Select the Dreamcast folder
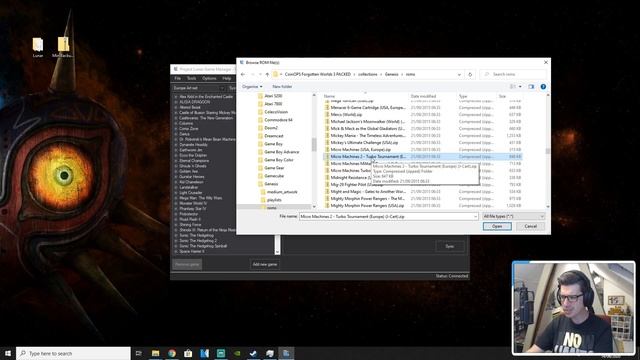This screenshot has width=640, height=360. click(x=273, y=136)
